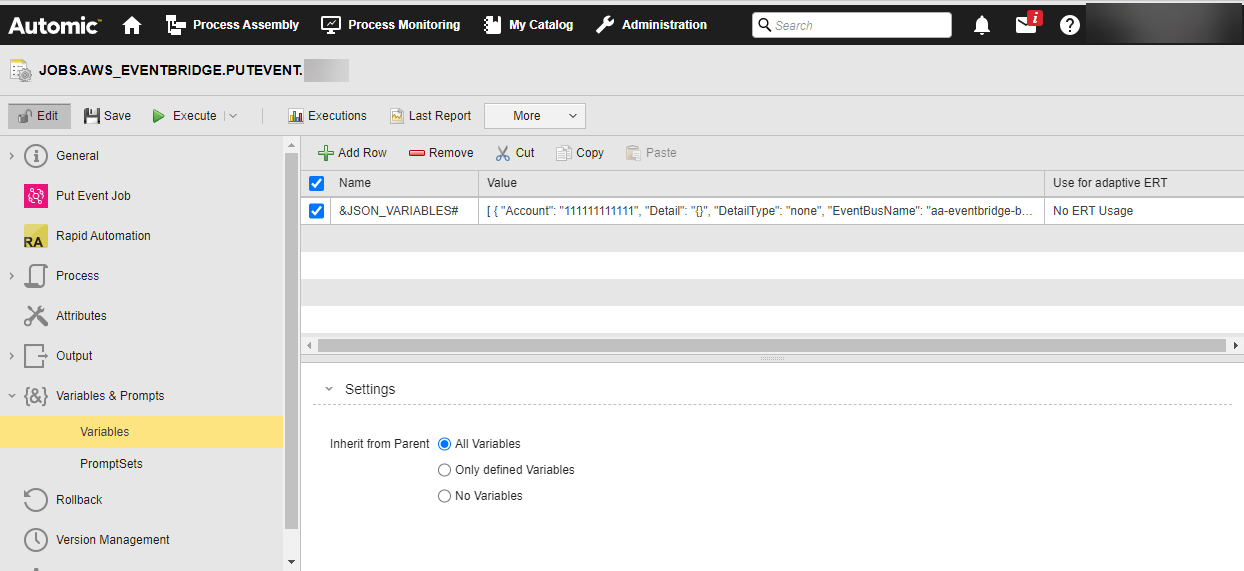
Task: Click the Version Management clock icon
Action: click(x=36, y=540)
